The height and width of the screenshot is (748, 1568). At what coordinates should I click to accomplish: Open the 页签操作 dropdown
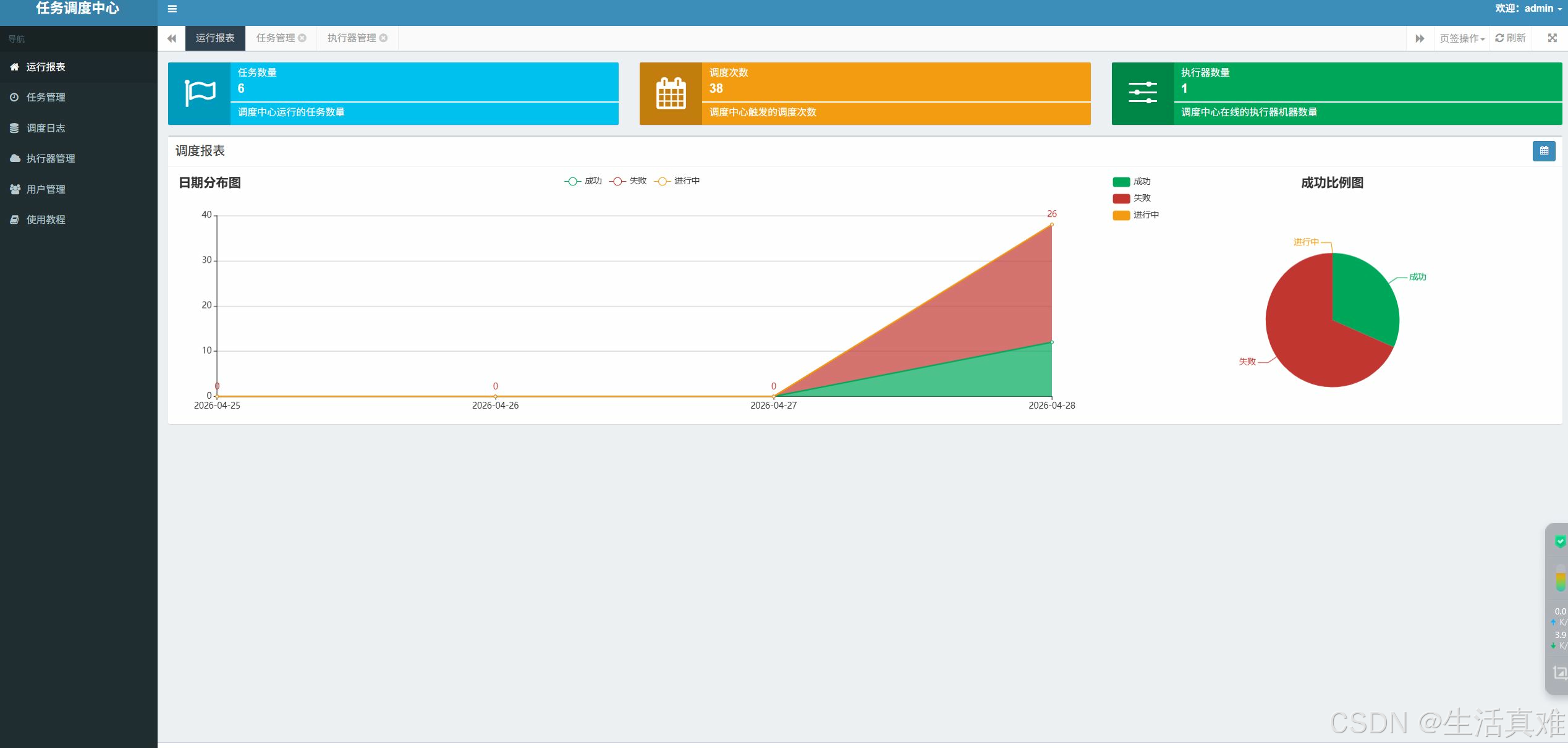1462,38
